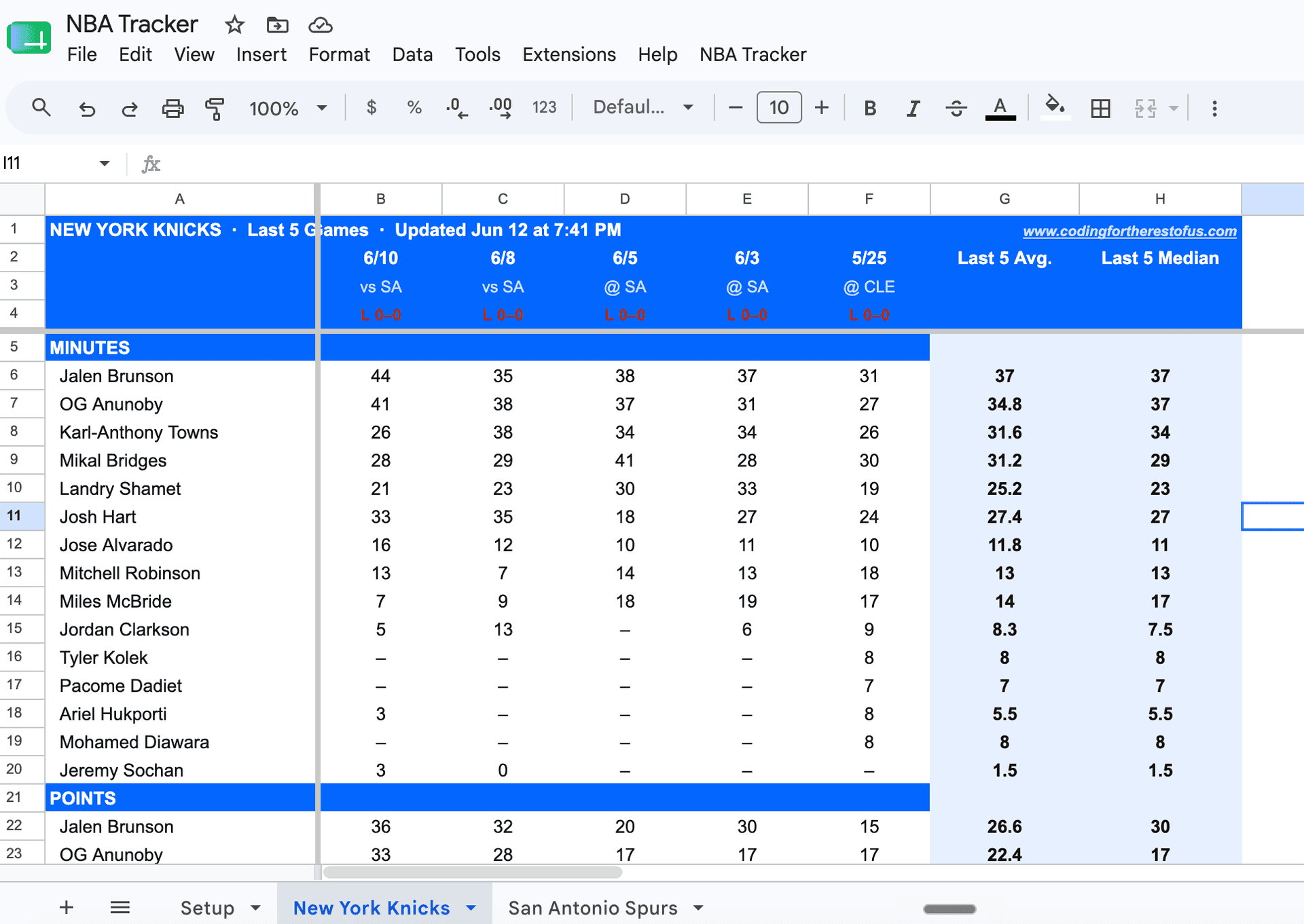Open the Setup tab dropdown arrow
This screenshot has width=1304, height=924.
(255, 908)
